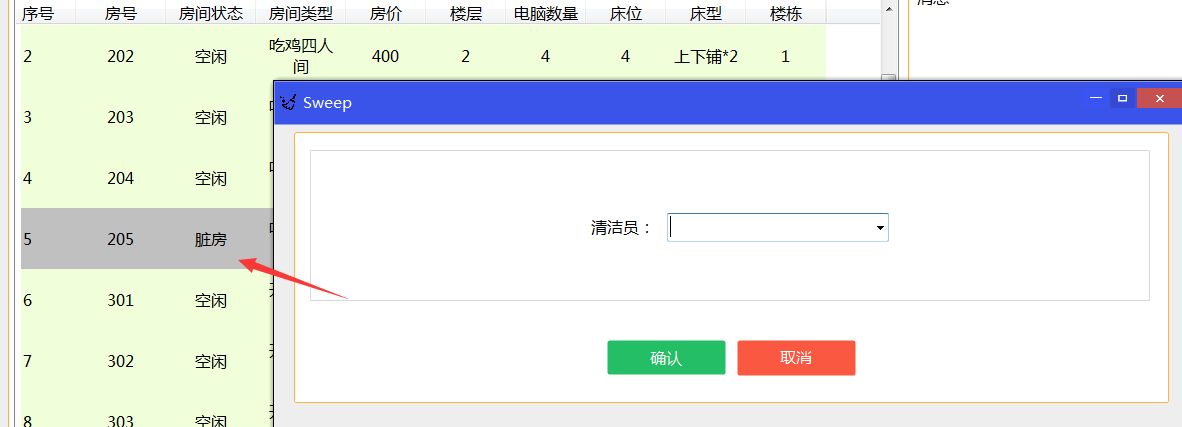Sort by 房价 column header
This screenshot has width=1182, height=427.
[x=386, y=14]
